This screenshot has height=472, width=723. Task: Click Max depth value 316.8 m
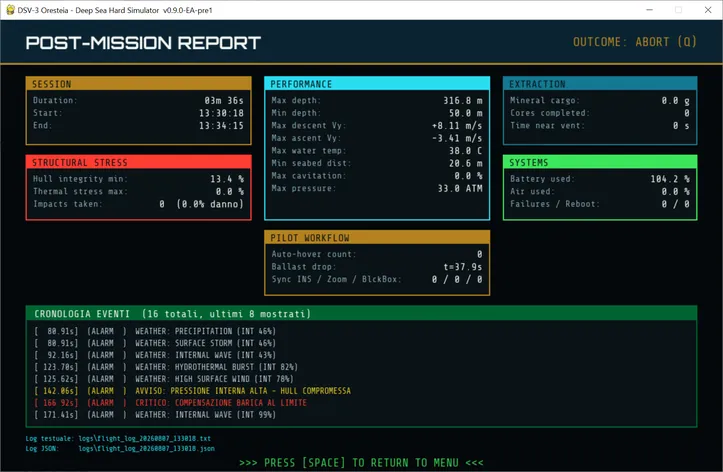click(x=463, y=100)
